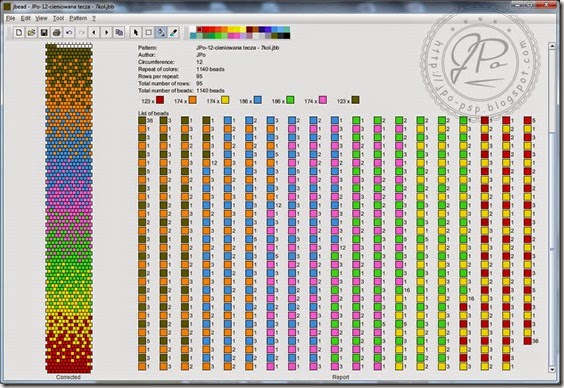Click the orange swatch labeled 174 x
This screenshot has height=388, width=564.
click(193, 100)
